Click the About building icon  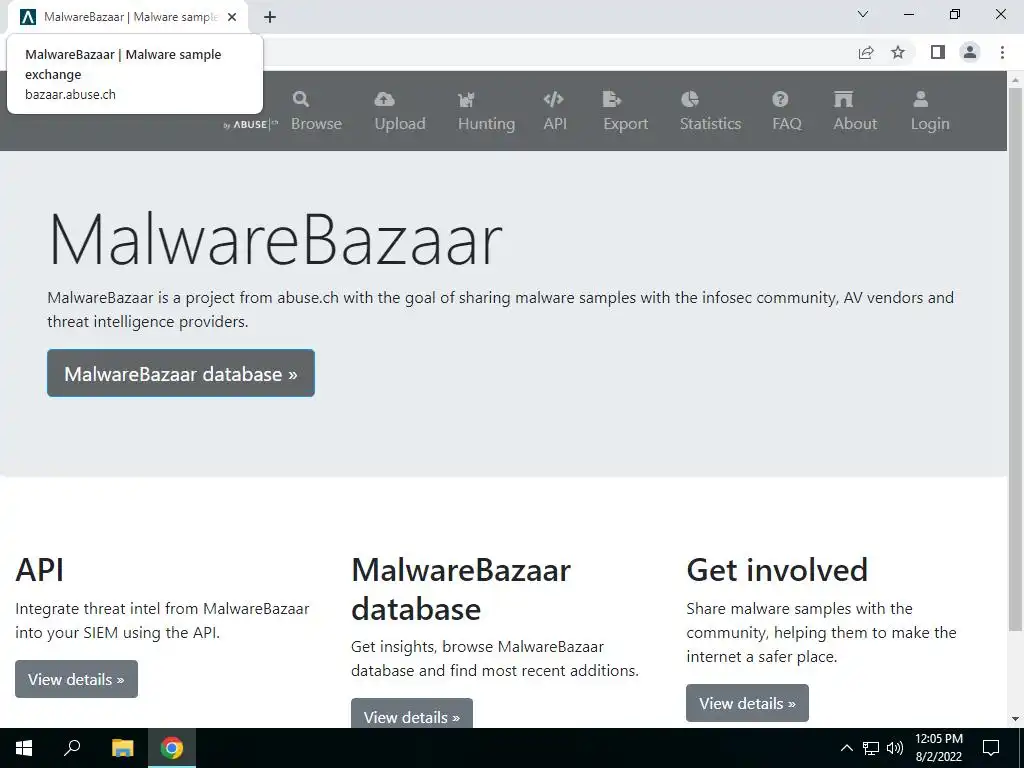(x=843, y=99)
